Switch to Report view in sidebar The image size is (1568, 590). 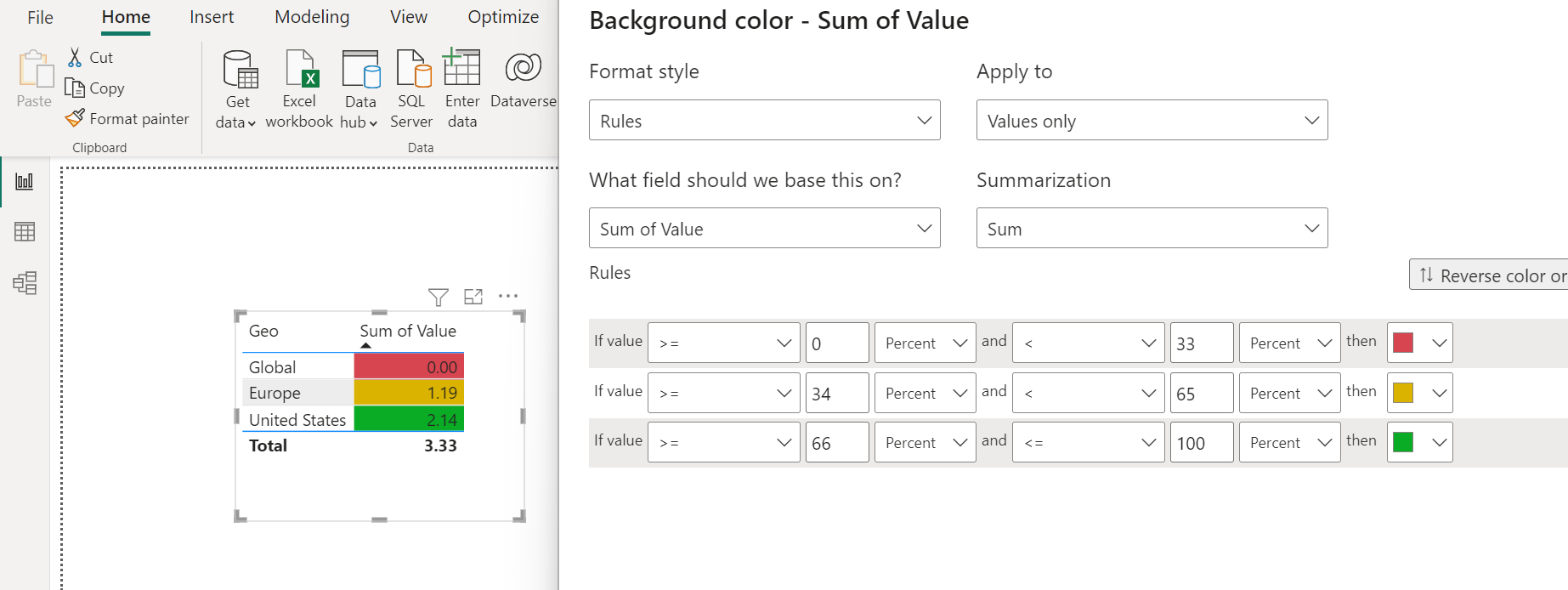pos(25,181)
